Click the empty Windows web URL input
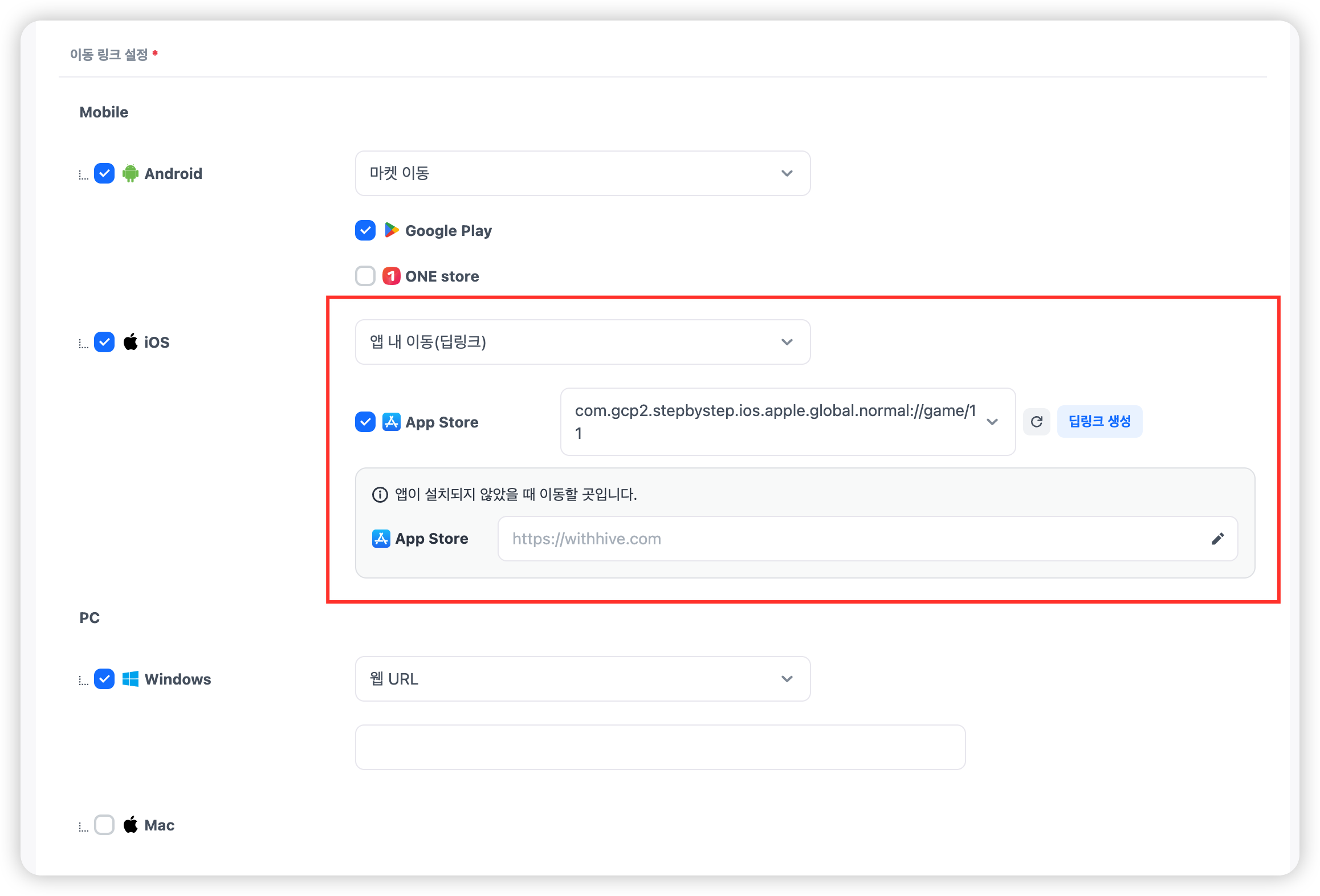 [x=660, y=747]
